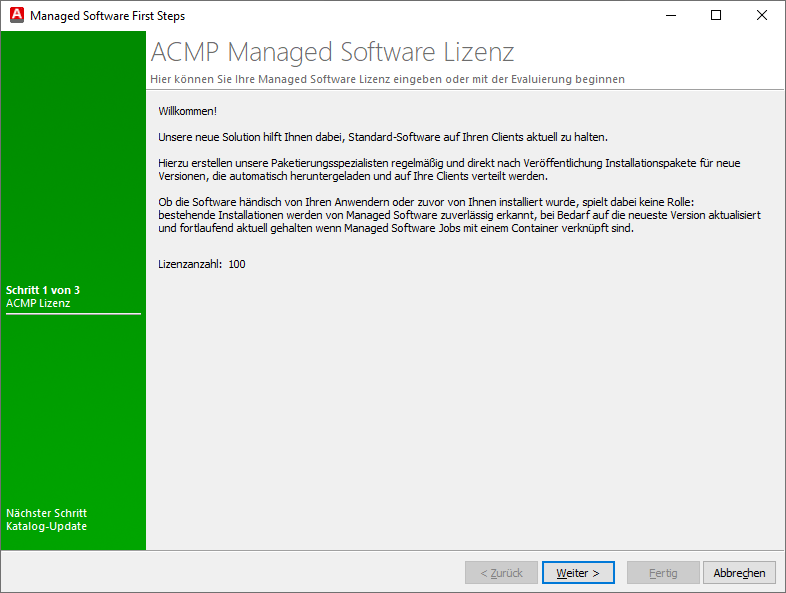This screenshot has width=786, height=593.
Task: Click the disabled Zurück button
Action: [x=501, y=572]
